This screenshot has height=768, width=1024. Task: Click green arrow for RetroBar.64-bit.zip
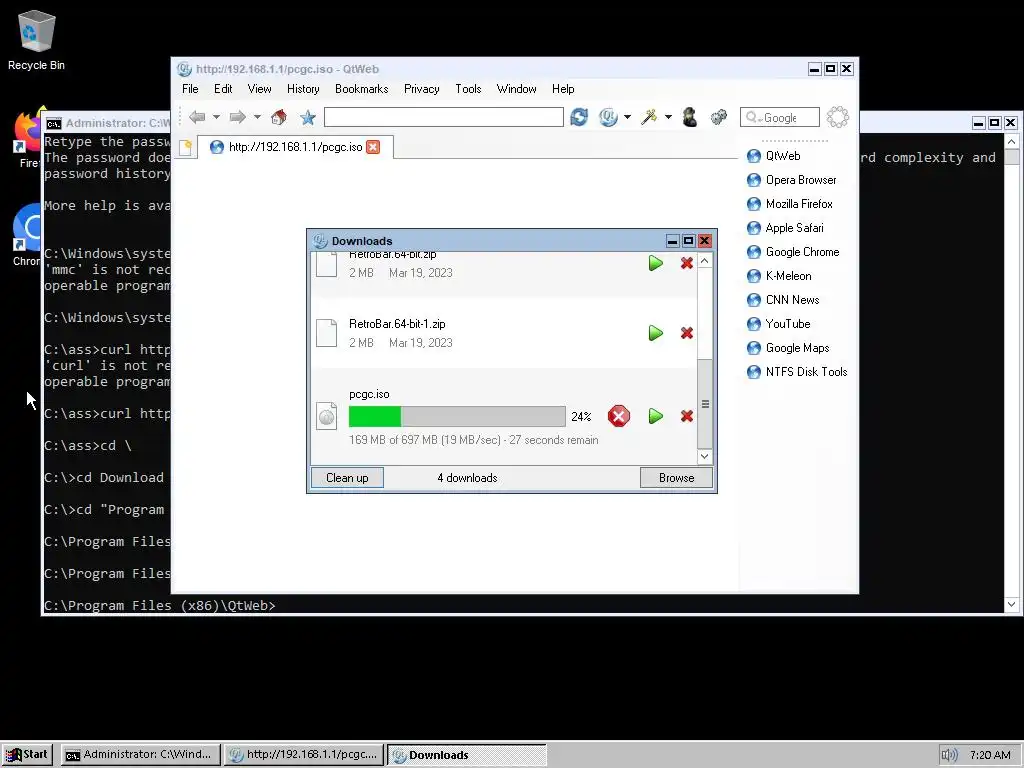pyautogui.click(x=656, y=263)
